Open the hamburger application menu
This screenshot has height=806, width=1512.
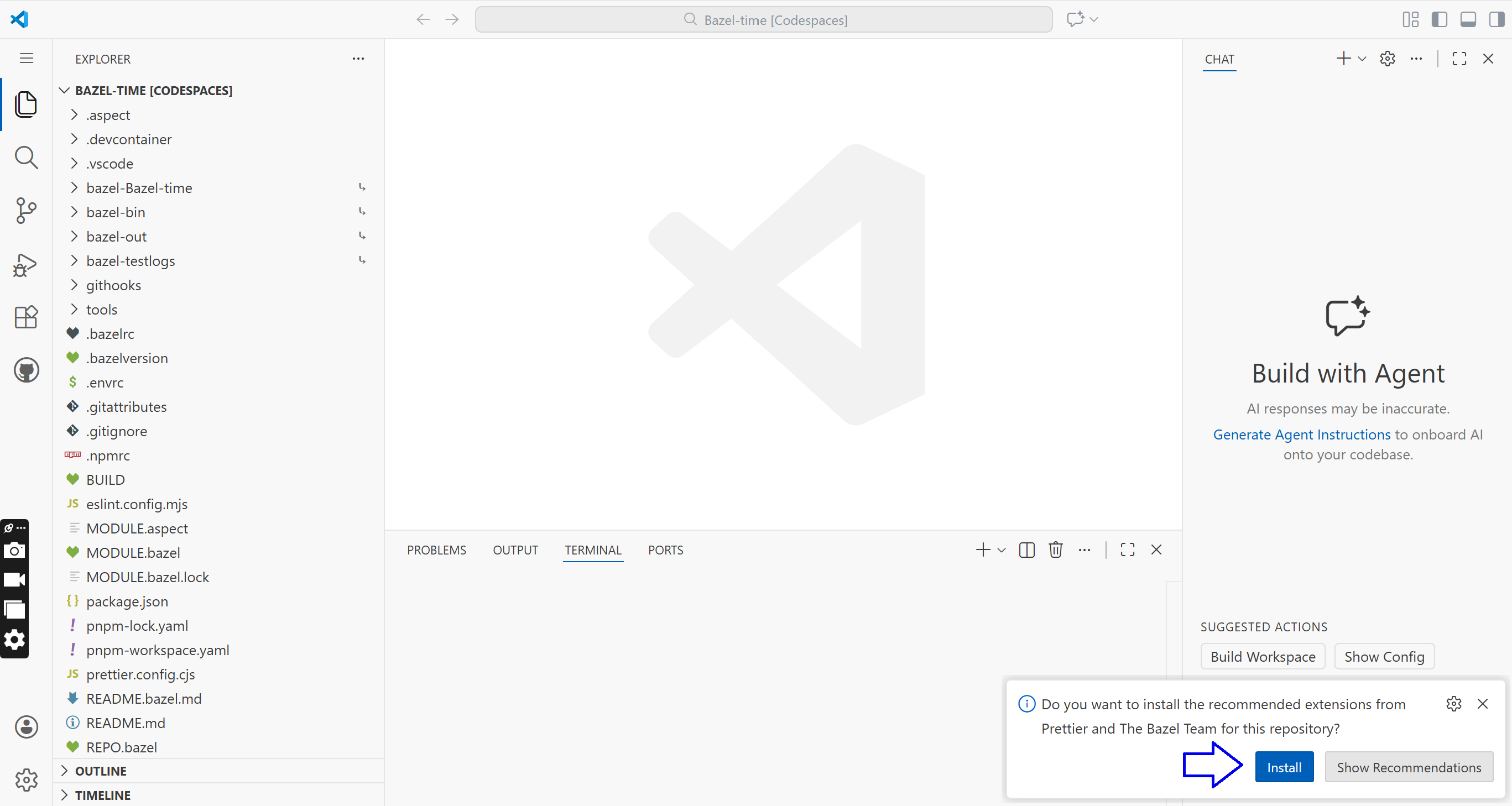[27, 58]
